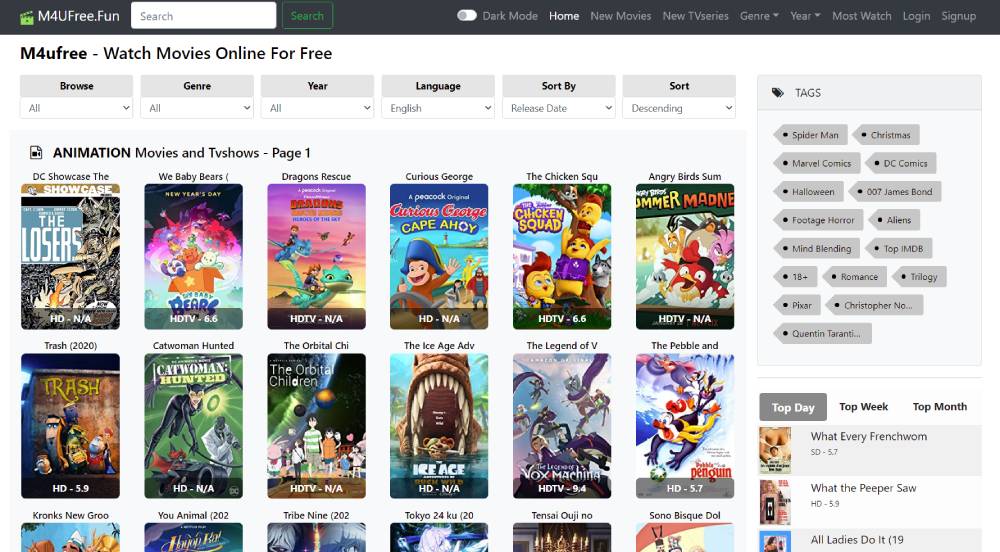Click the page icon beside ANIMATION heading

(36, 153)
